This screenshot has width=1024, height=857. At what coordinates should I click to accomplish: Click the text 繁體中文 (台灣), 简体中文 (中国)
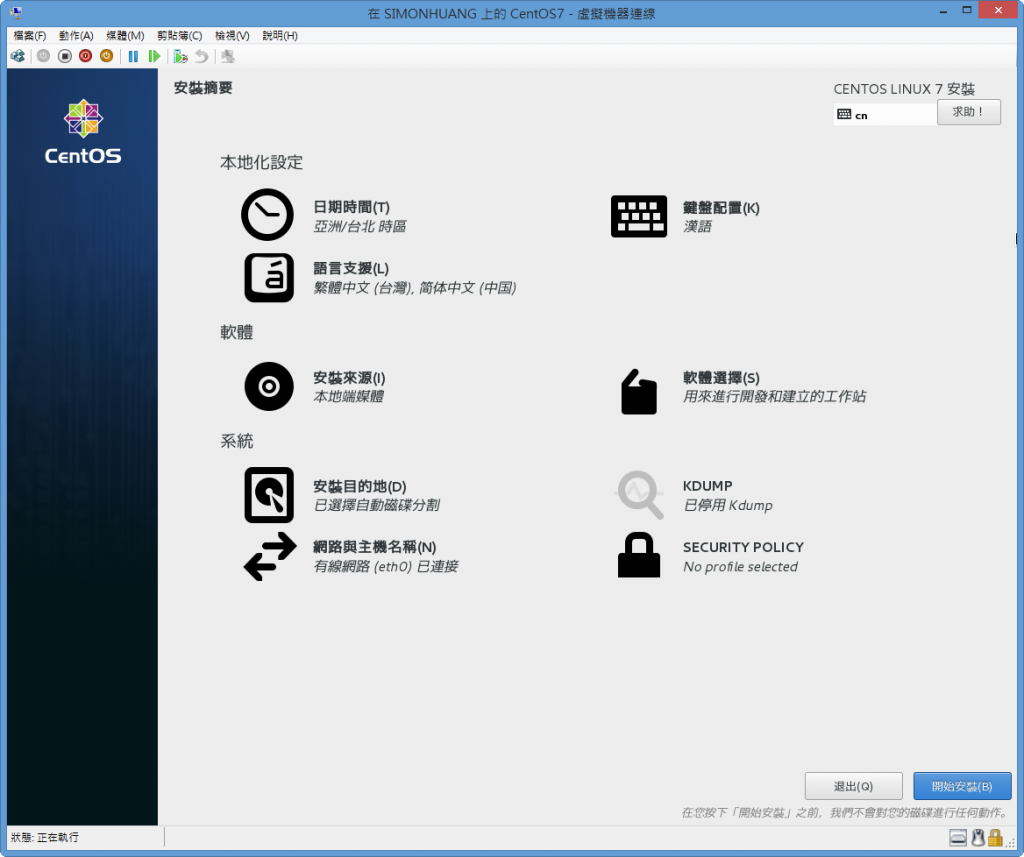coord(415,287)
